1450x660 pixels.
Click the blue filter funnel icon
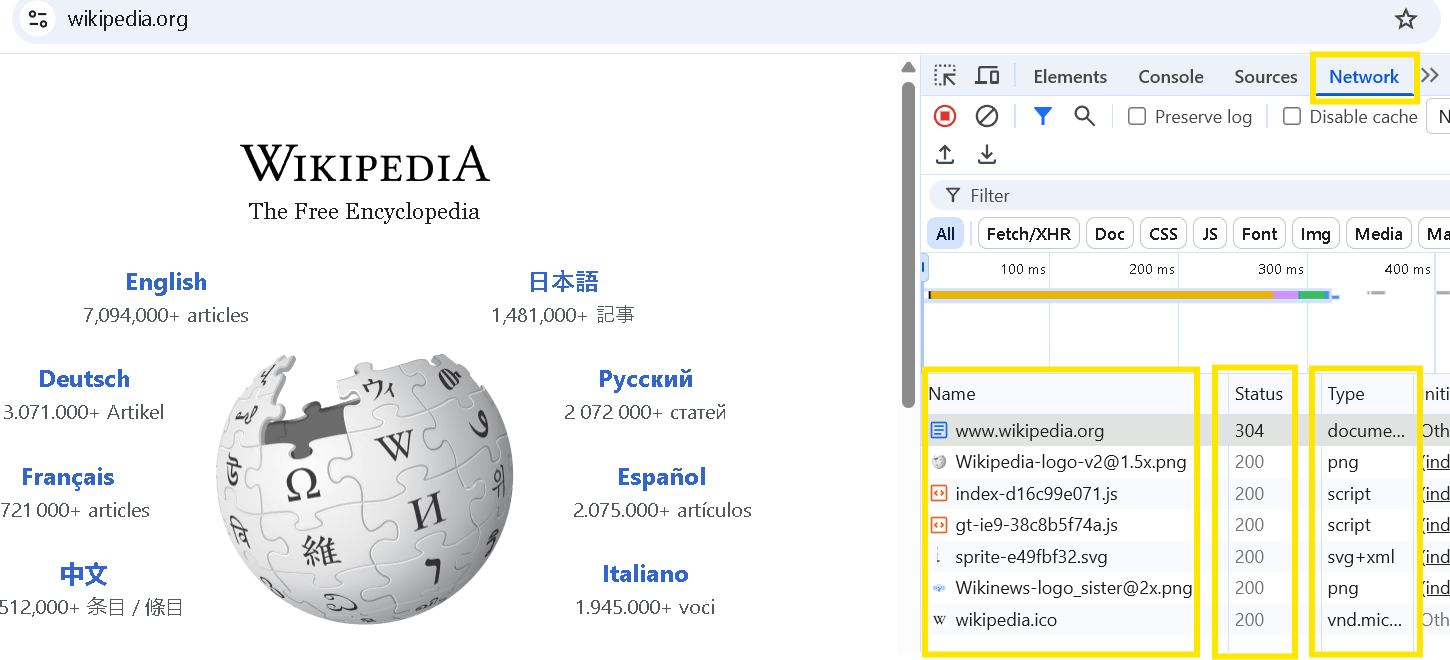point(1042,116)
